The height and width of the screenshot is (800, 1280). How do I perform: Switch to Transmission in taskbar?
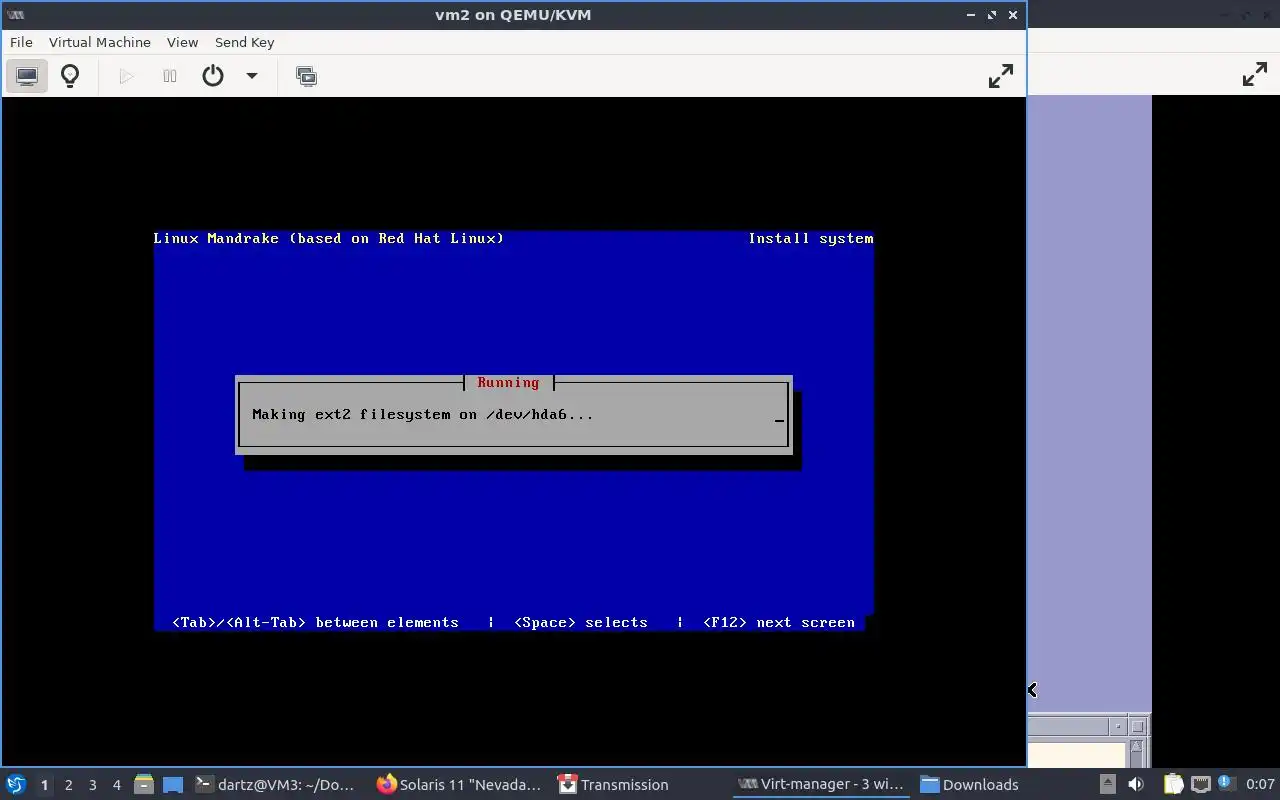613,785
